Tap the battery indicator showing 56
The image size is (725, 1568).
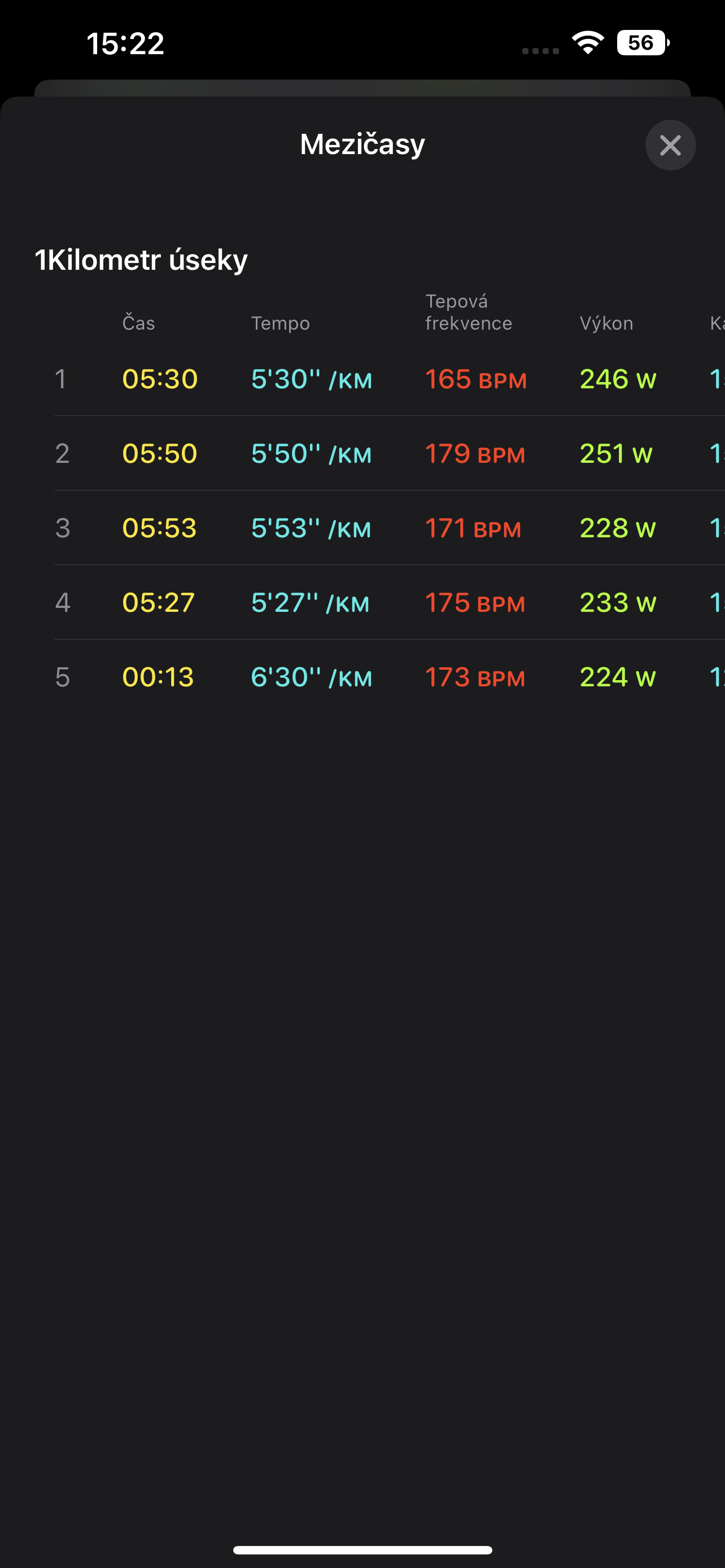(643, 42)
